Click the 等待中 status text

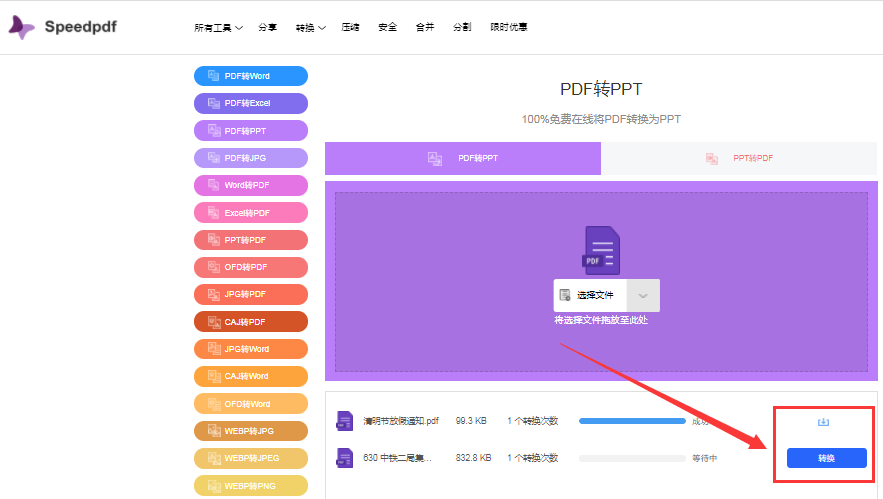[x=704, y=458]
